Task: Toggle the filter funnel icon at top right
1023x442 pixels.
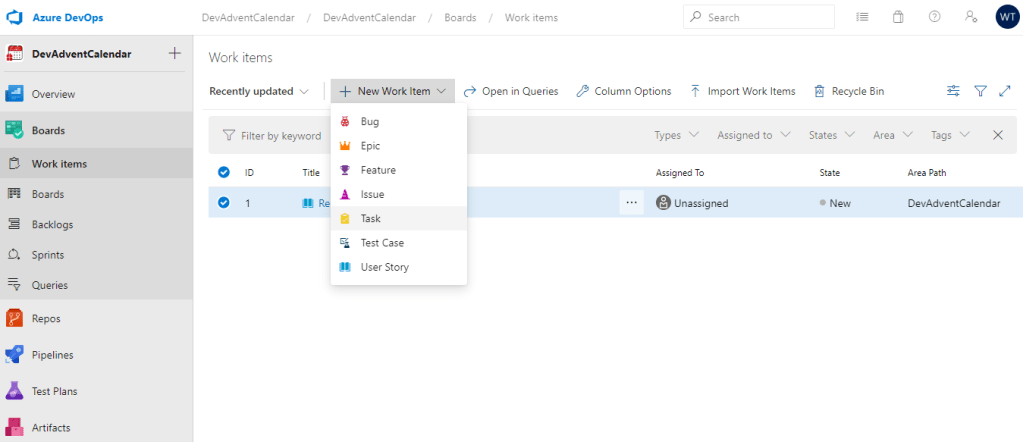Action: coord(980,91)
